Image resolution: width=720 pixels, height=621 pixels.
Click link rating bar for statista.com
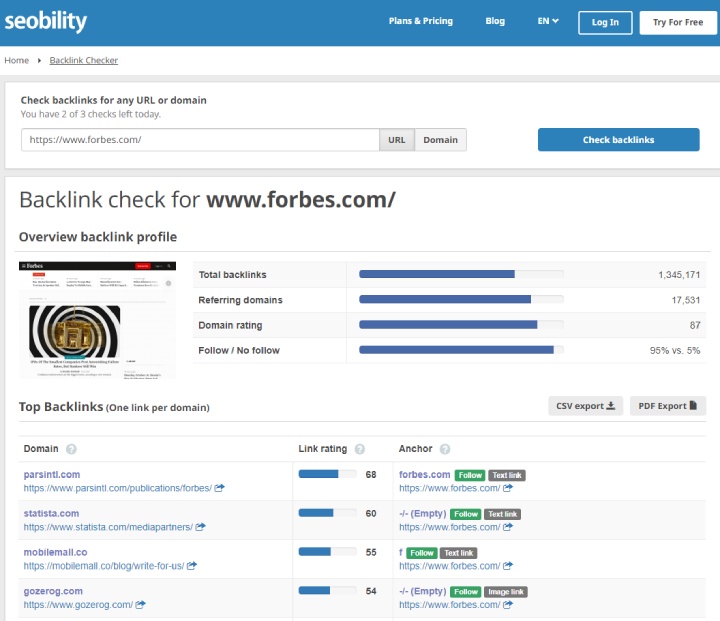click(327, 513)
